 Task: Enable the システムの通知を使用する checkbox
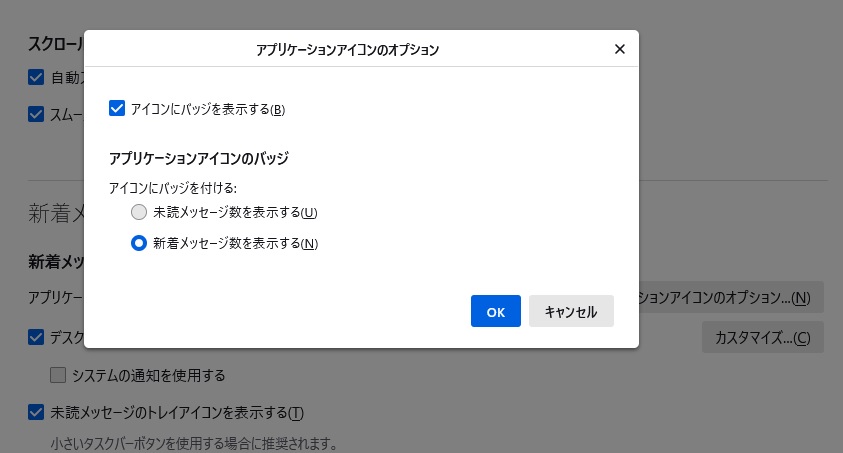pyautogui.click(x=58, y=375)
